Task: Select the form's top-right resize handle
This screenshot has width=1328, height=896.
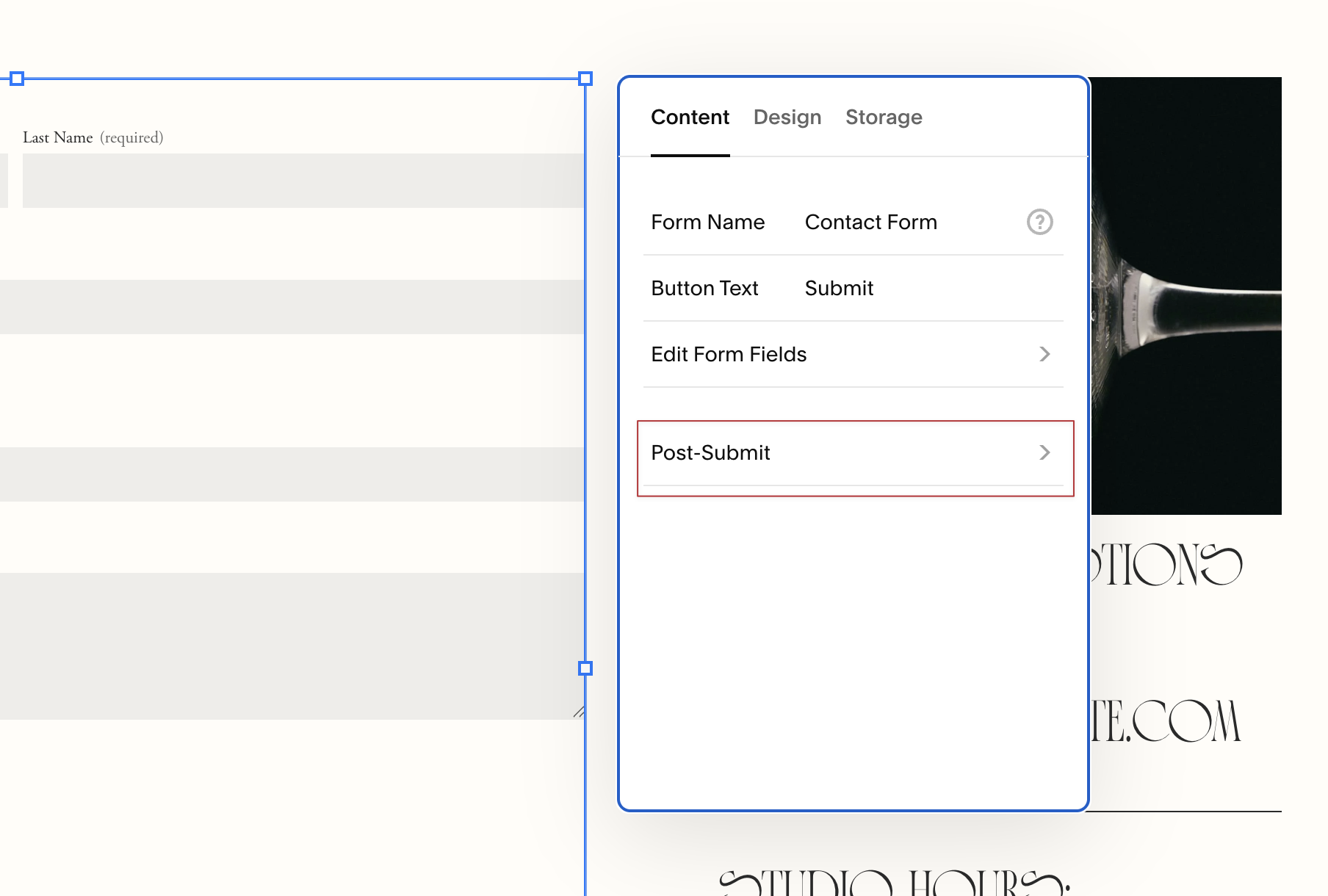Action: pos(585,79)
